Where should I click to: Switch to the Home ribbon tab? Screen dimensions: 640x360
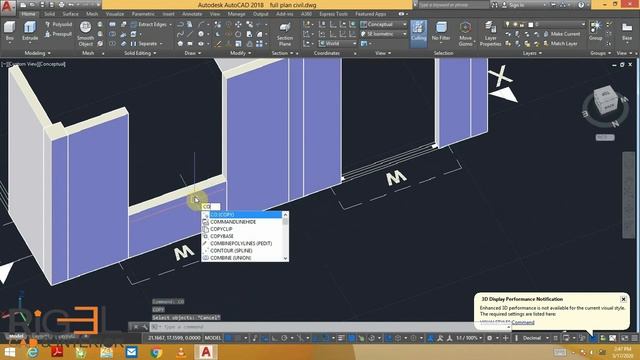point(28,14)
